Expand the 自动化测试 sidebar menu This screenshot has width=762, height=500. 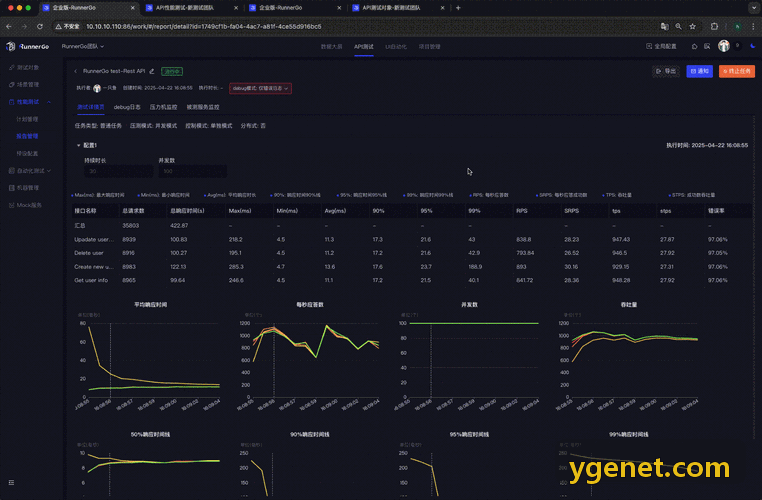(30, 171)
